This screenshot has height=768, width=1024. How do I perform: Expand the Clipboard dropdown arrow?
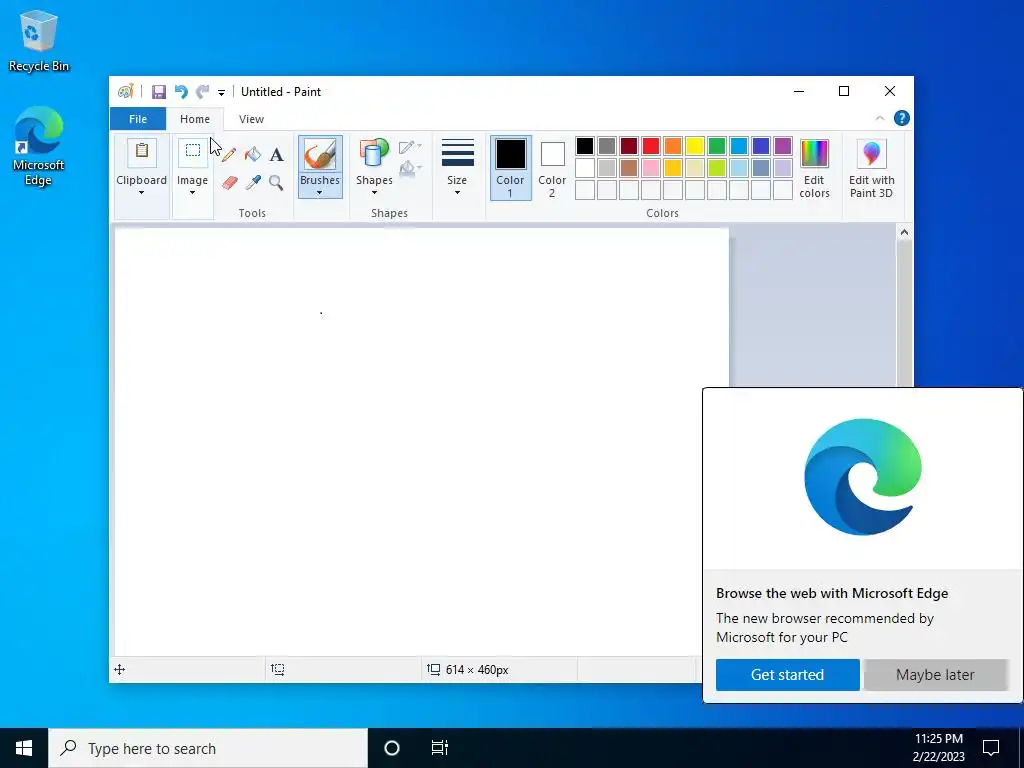tap(141, 193)
